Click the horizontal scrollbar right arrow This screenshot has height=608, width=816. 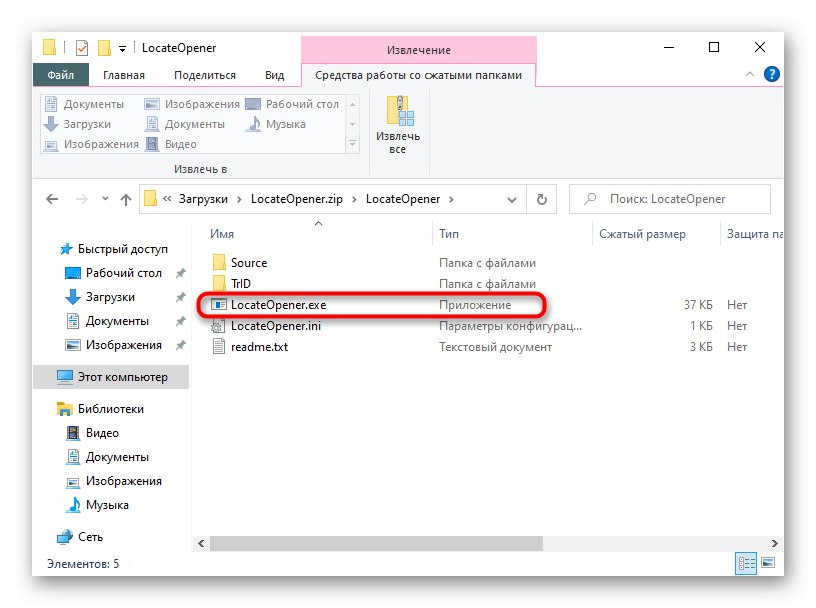coord(774,543)
